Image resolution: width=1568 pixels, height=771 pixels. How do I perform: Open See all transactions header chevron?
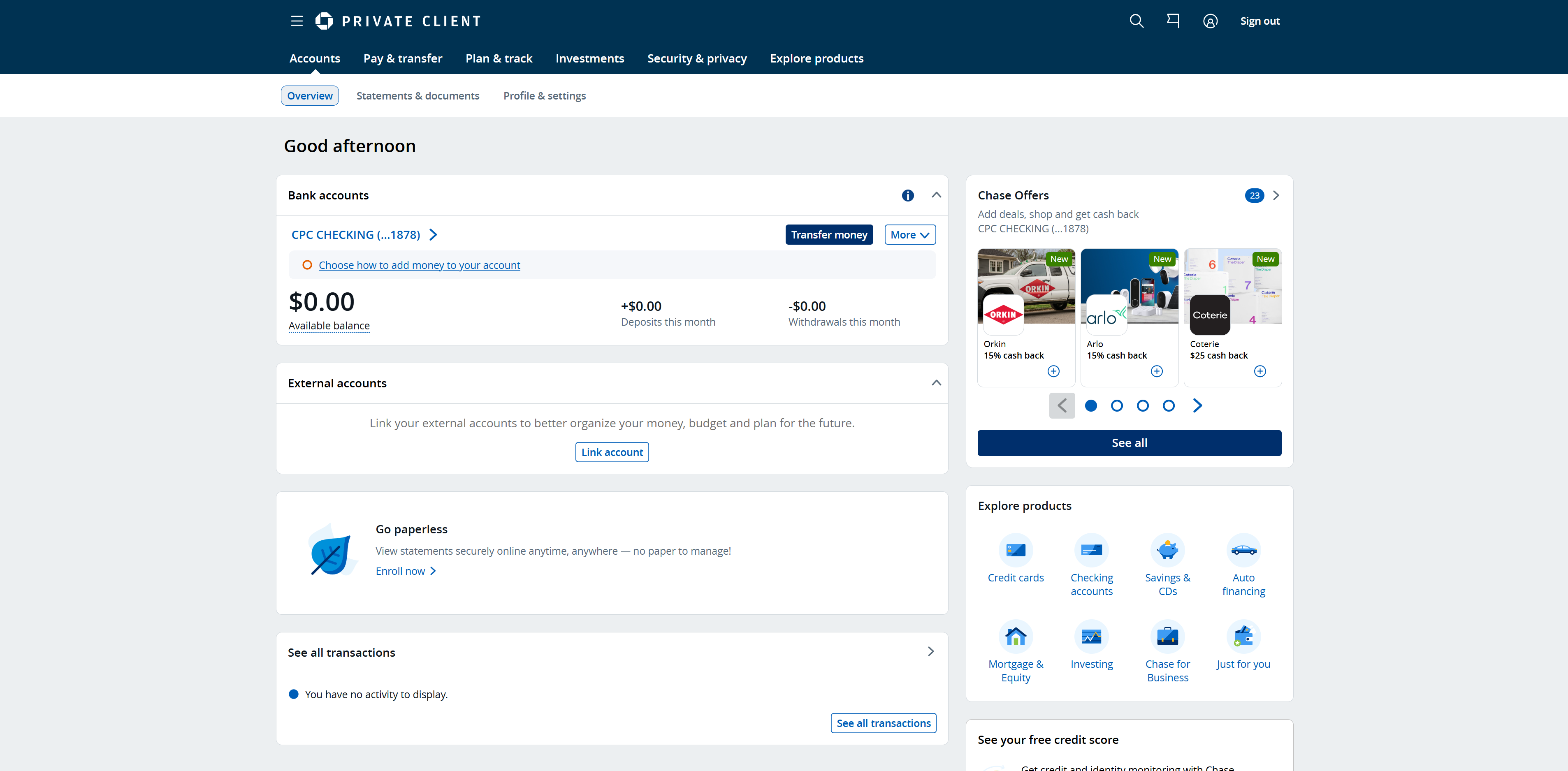click(931, 652)
